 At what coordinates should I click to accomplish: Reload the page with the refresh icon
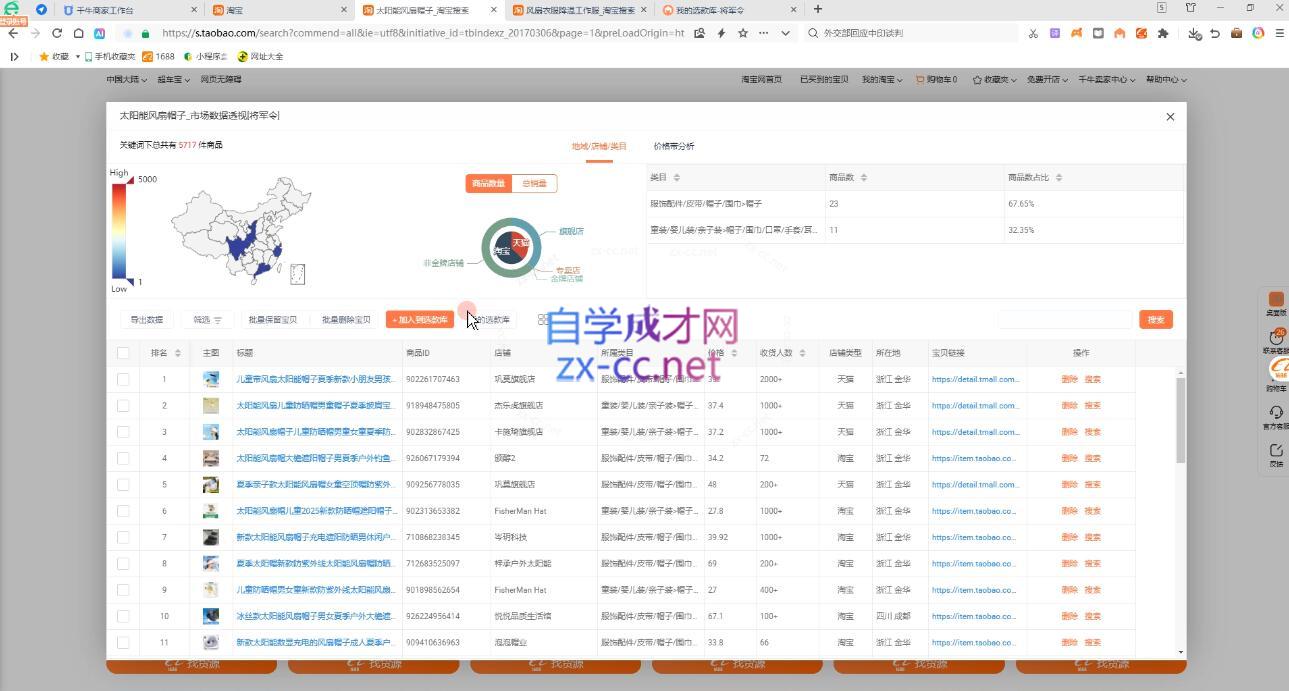[x=56, y=33]
